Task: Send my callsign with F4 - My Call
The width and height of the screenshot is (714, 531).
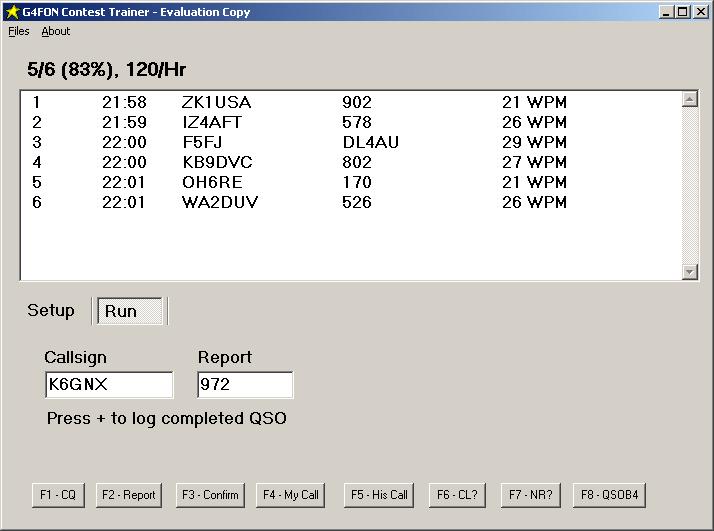Action: 291,495
